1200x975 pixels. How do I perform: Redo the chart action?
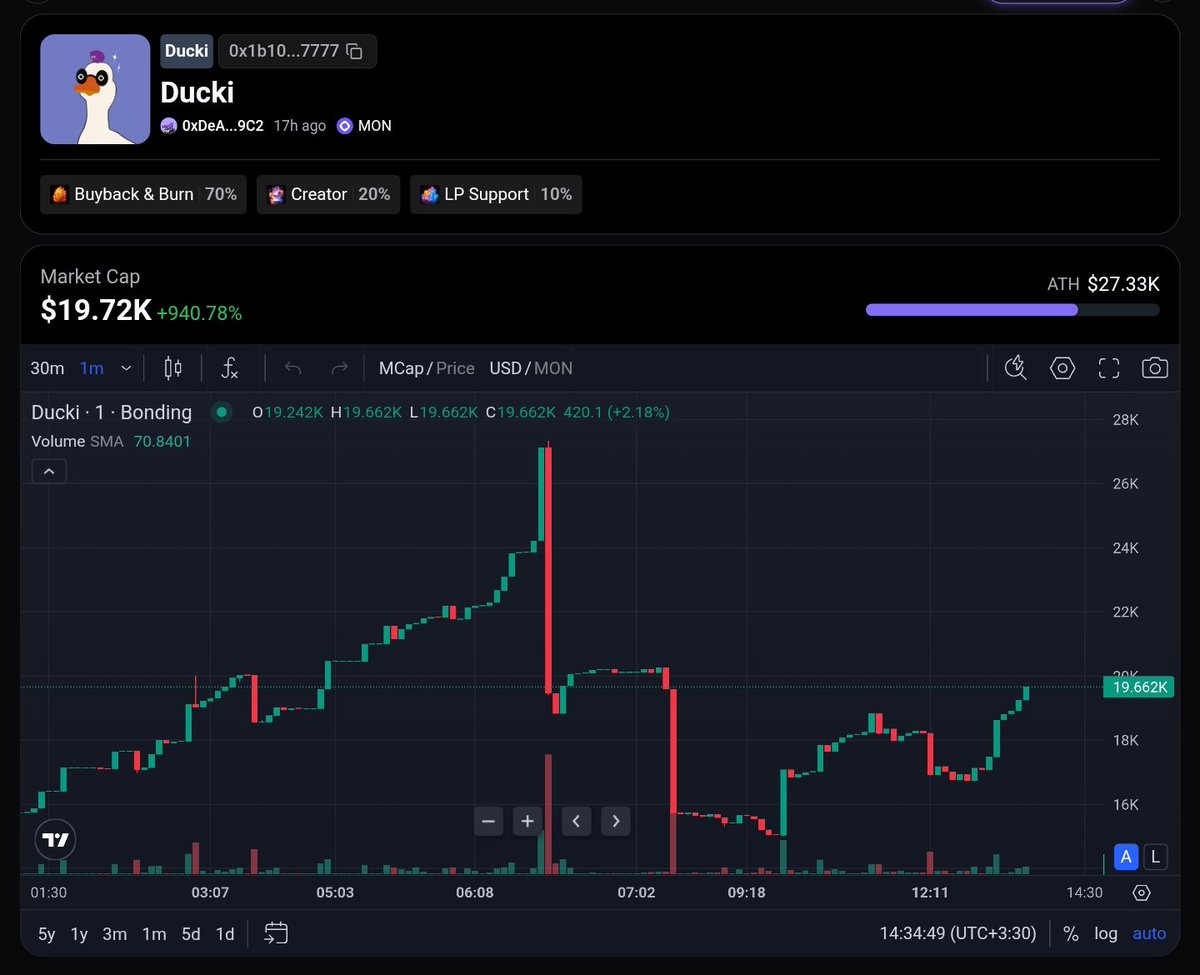[340, 368]
